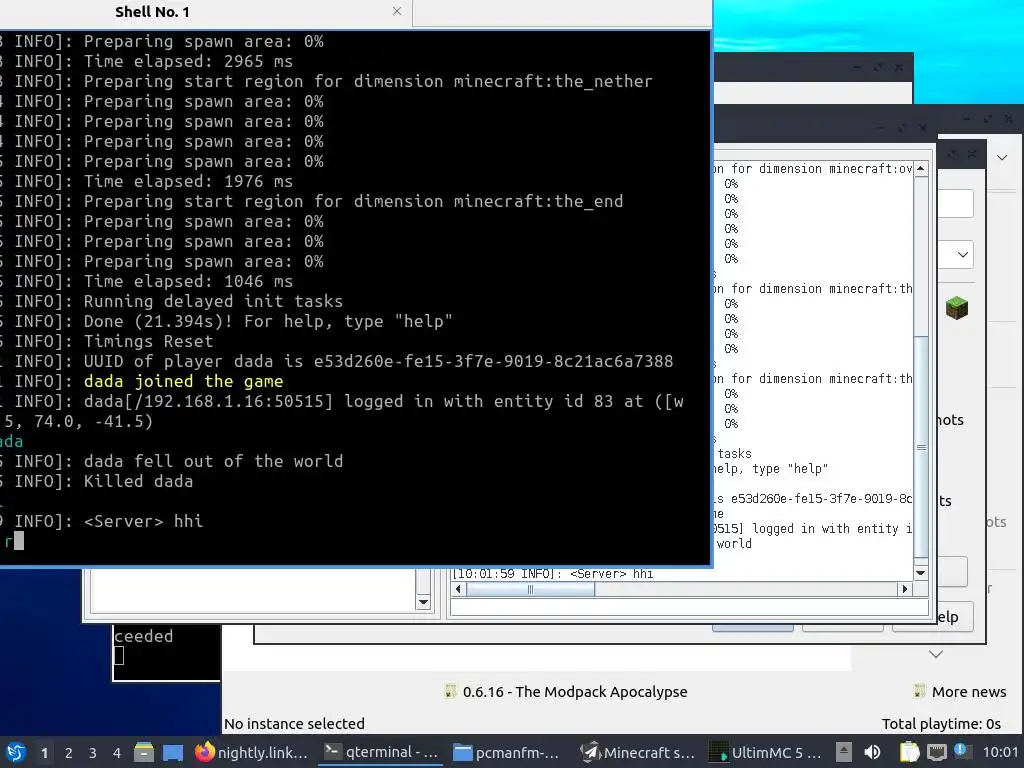
Task: Launch the file manager quick-launch icon
Action: tap(144, 752)
